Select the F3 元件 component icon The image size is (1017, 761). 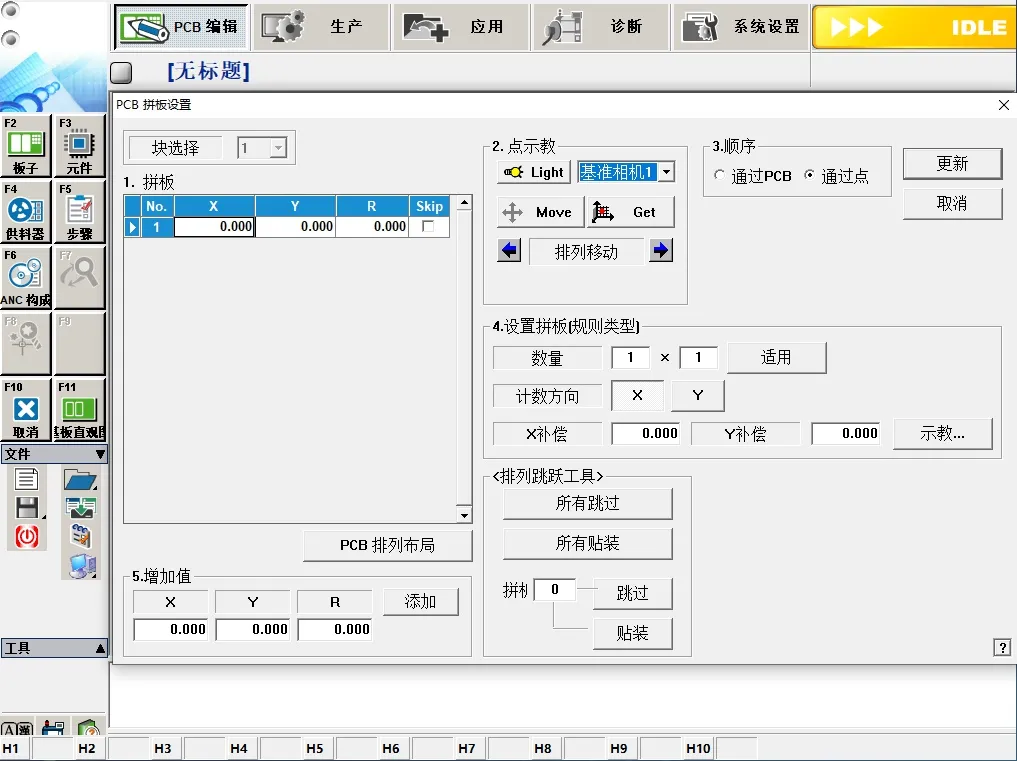click(79, 145)
